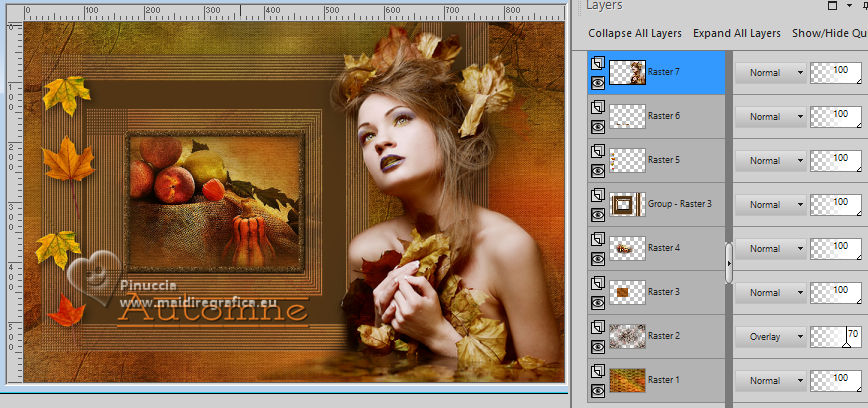Click the vertical ruler left of canvas
Image resolution: width=868 pixels, height=408 pixels.
tap(14, 202)
